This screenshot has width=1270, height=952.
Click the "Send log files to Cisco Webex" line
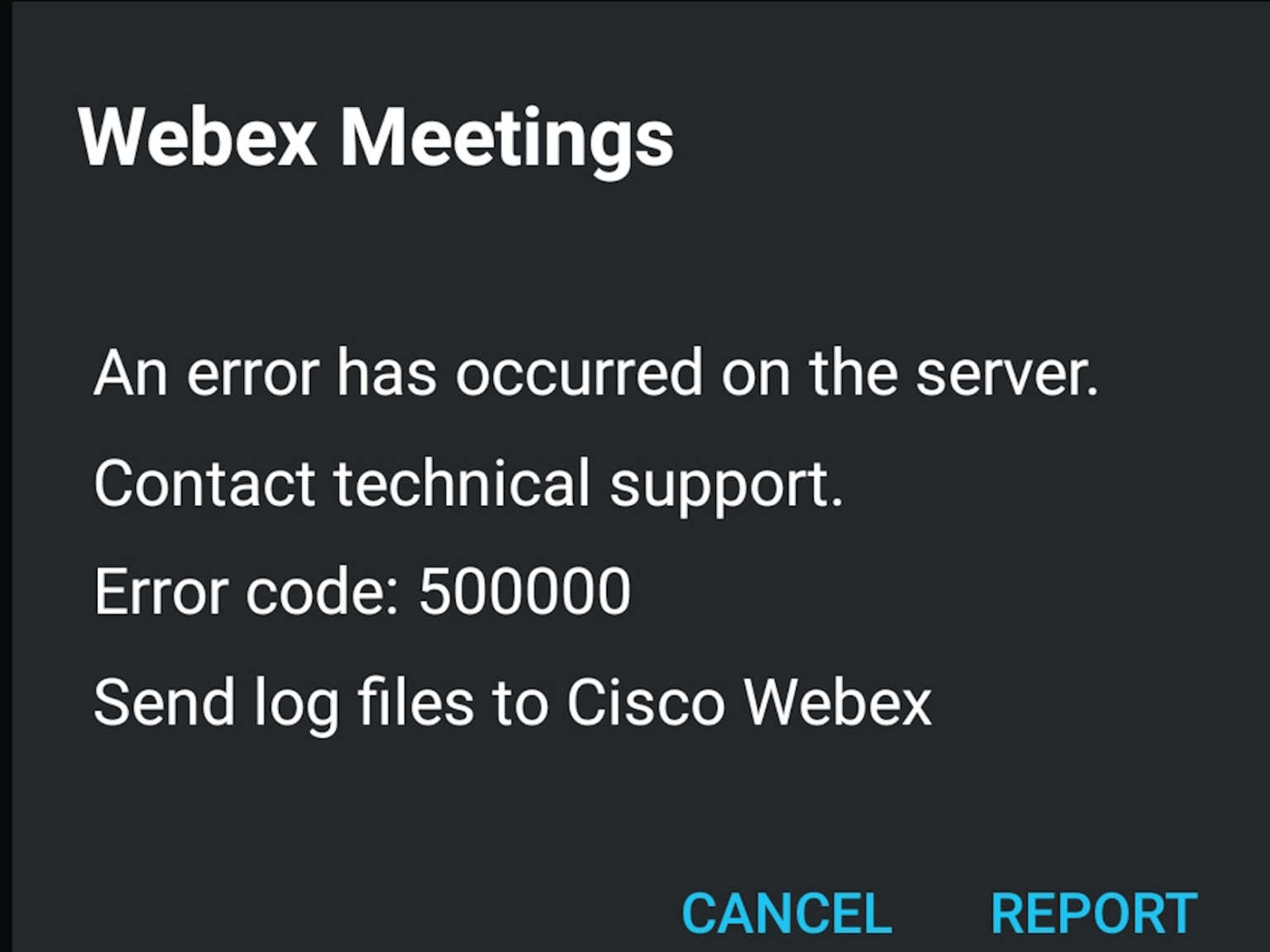pos(513,702)
